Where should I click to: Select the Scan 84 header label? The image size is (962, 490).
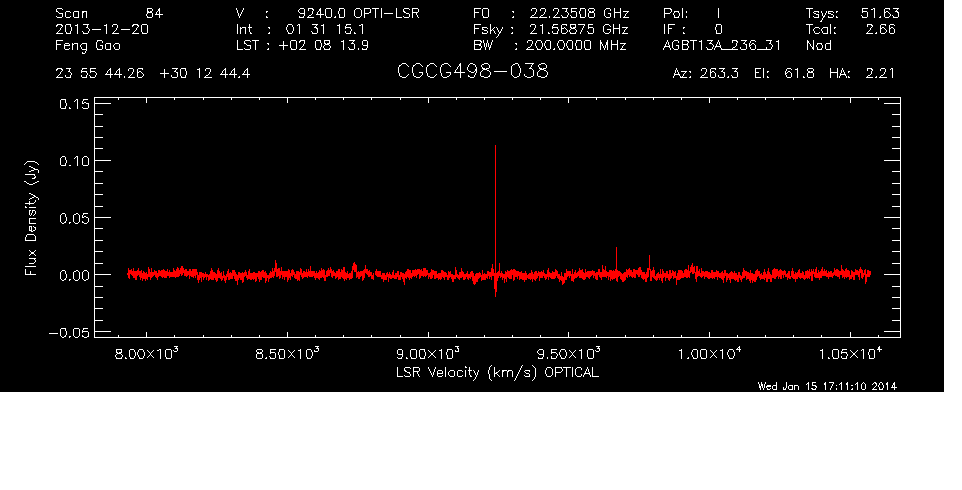point(109,13)
